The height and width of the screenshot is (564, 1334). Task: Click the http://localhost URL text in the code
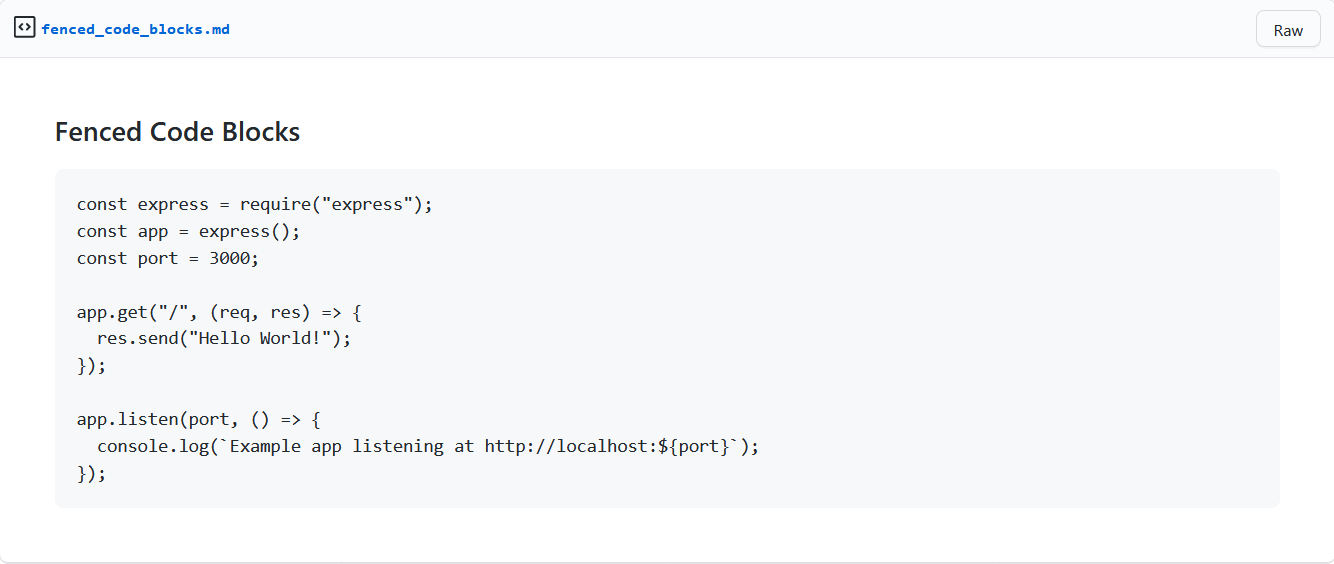(570, 446)
